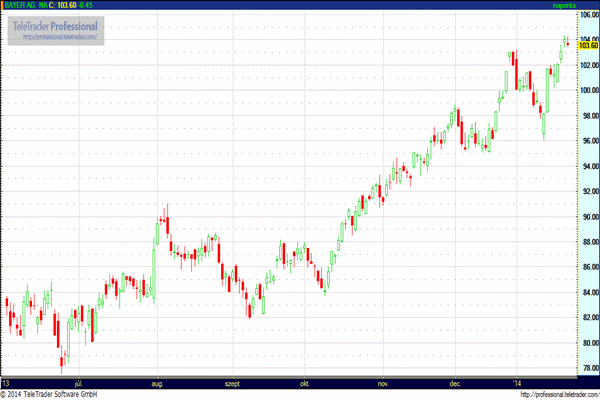The image size is (600, 400).
Task: Select the szept. month marker on time axis
Action: 232,384
